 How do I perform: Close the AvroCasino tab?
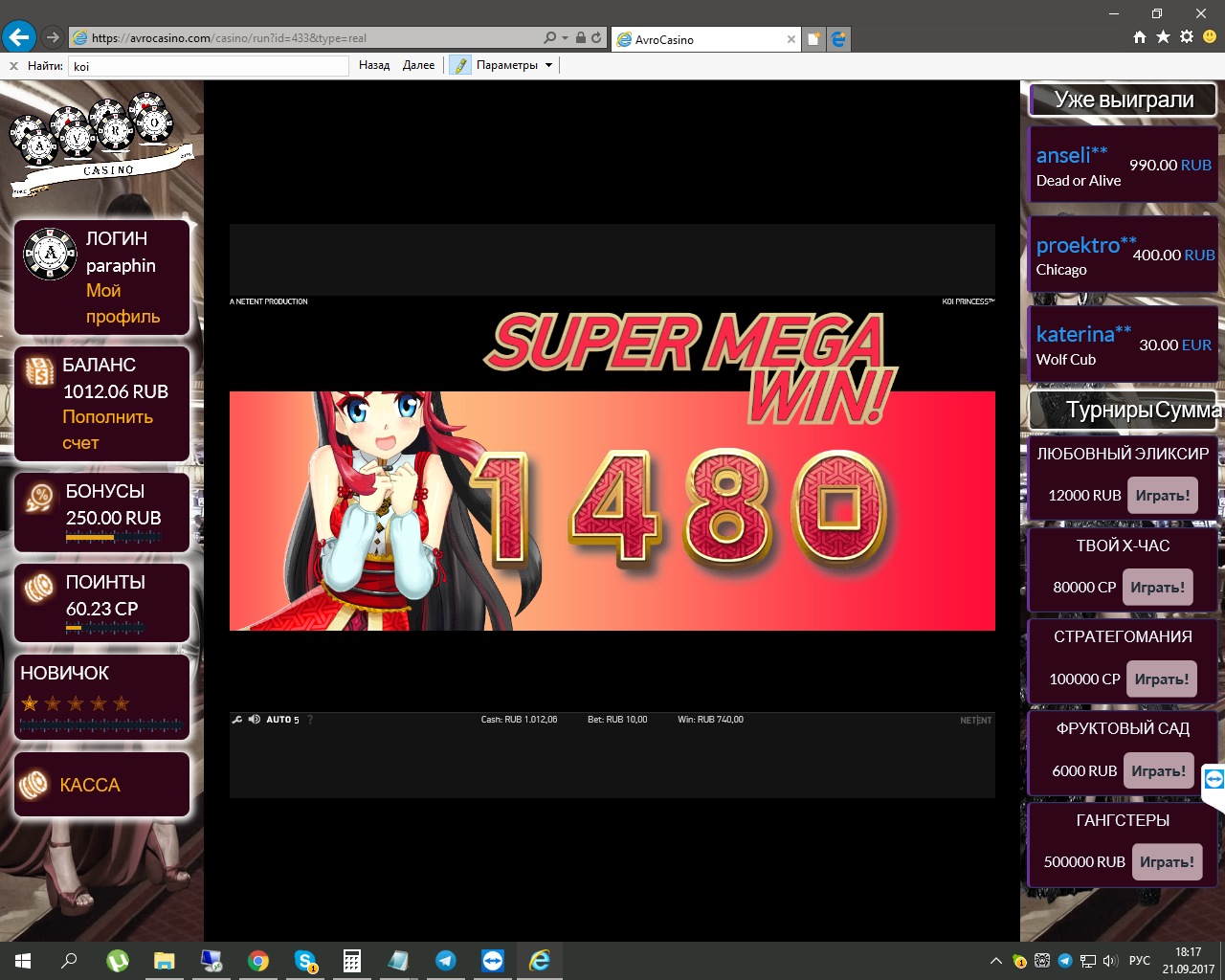coord(791,39)
